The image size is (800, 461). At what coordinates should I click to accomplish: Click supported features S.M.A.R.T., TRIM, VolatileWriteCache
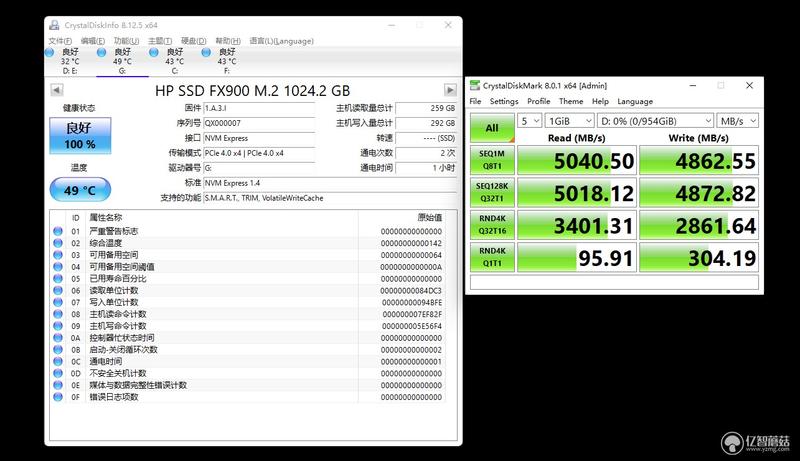pyautogui.click(x=330, y=198)
